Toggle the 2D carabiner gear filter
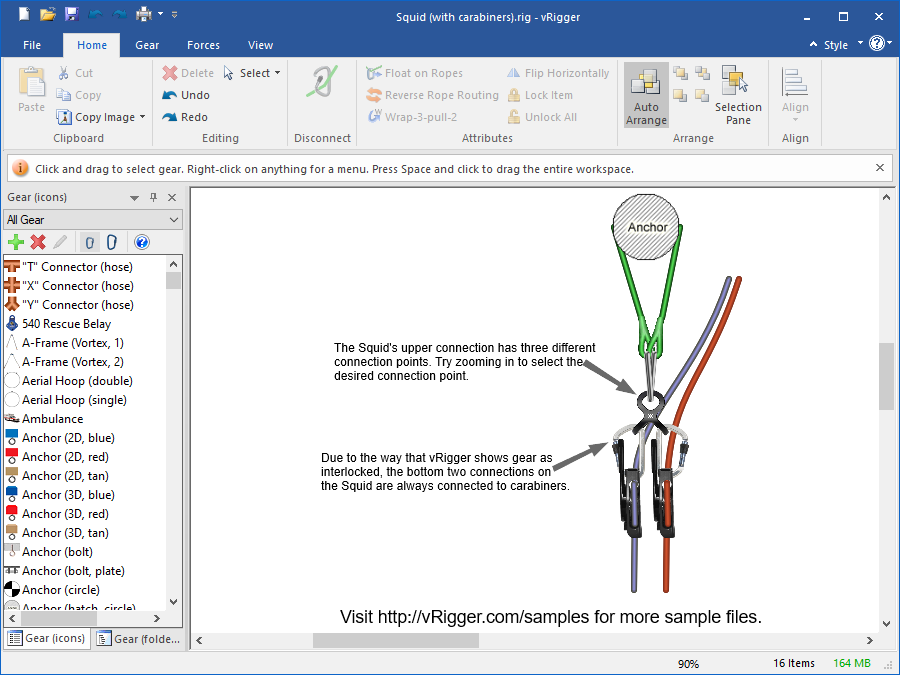The width and height of the screenshot is (900, 675). pyautogui.click(x=88, y=241)
